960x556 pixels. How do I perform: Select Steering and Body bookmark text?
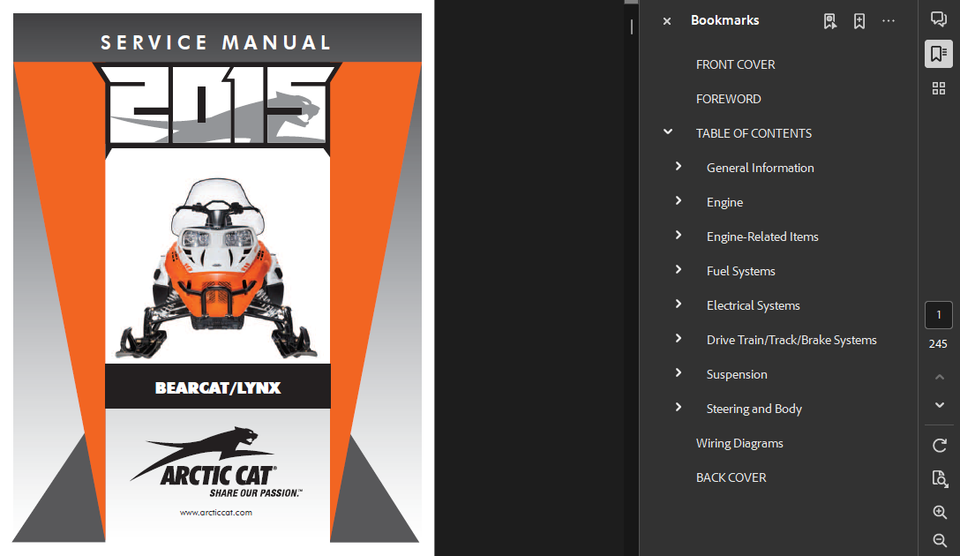click(754, 409)
